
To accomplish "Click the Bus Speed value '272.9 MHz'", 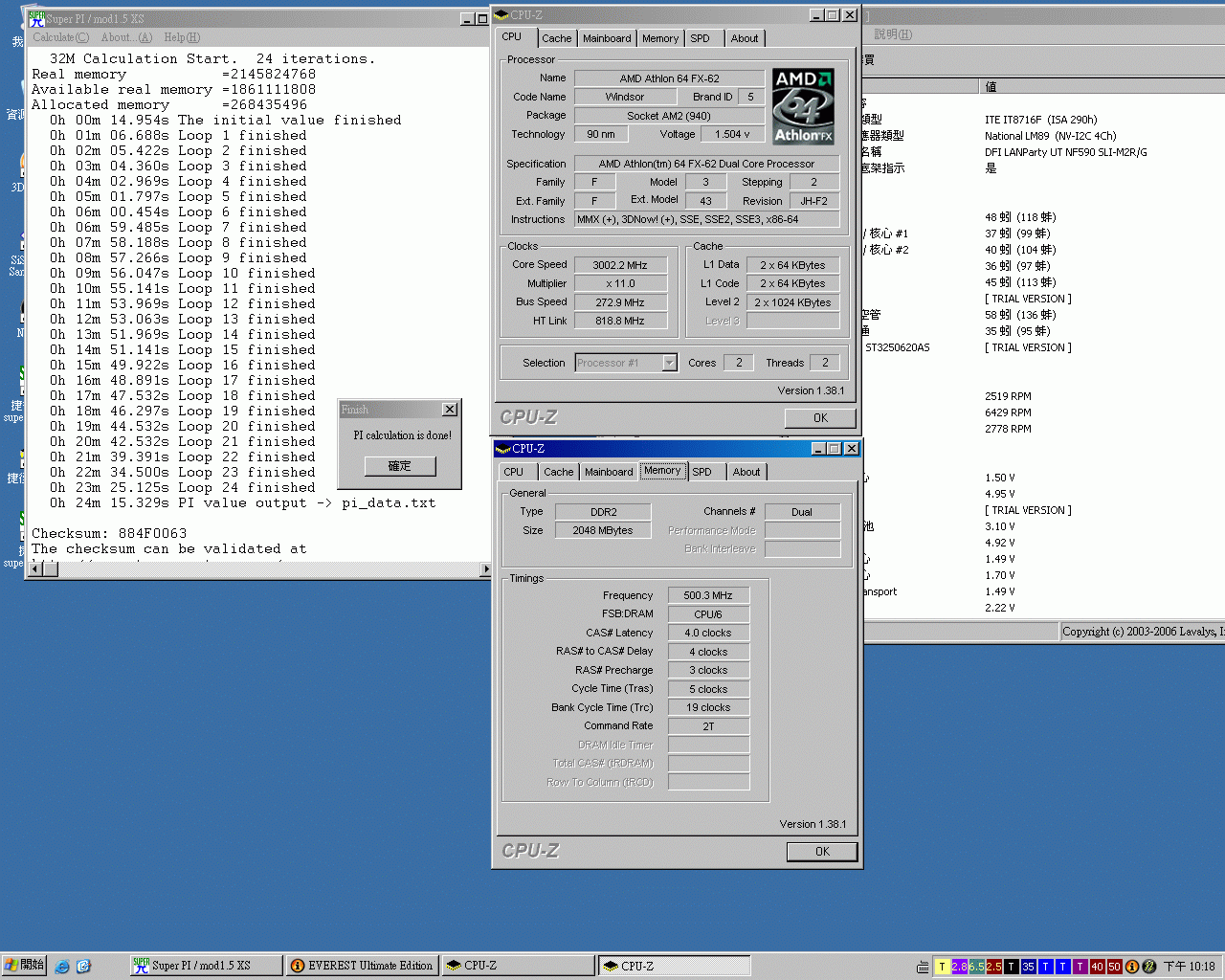I will [x=619, y=302].
